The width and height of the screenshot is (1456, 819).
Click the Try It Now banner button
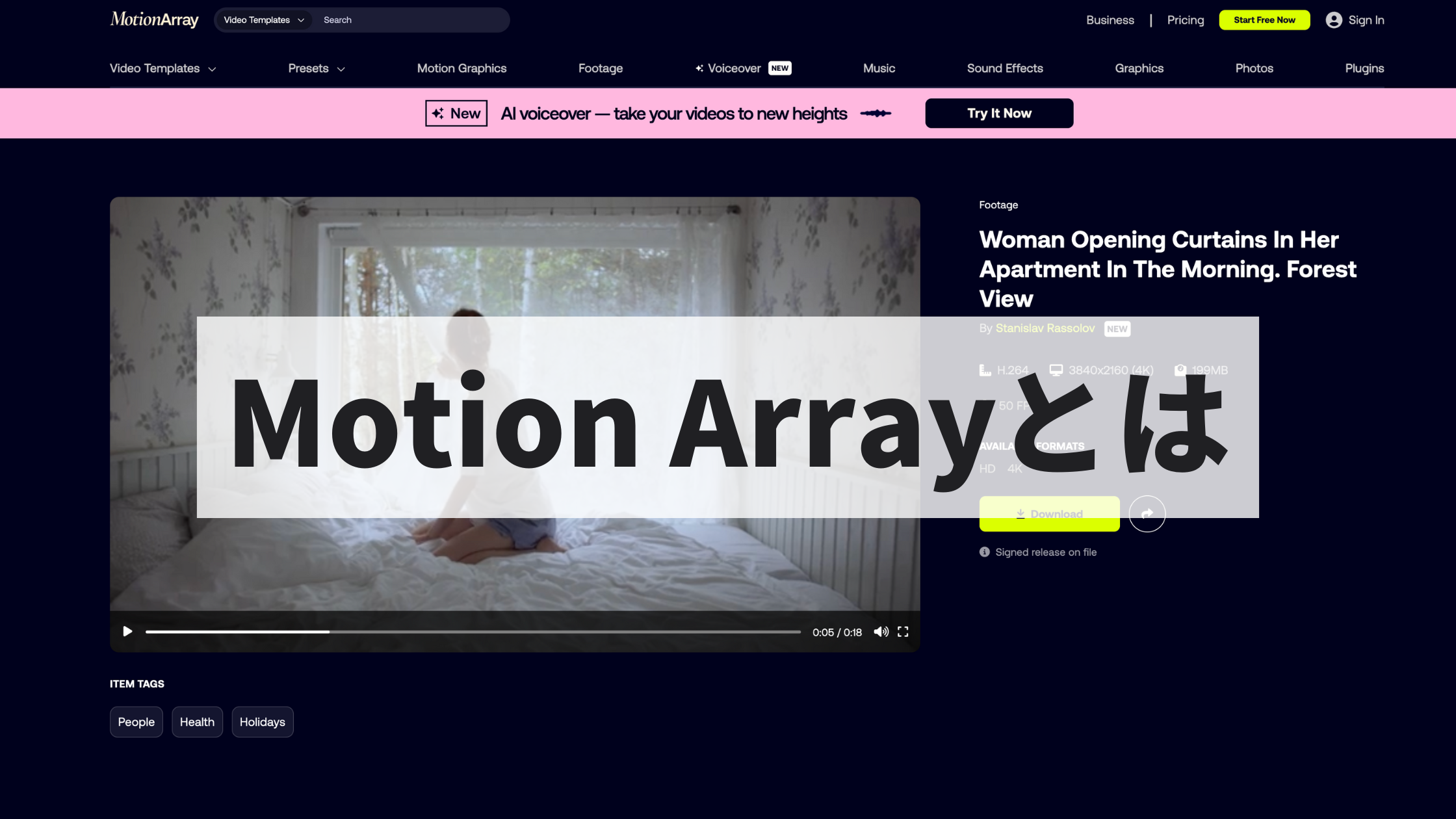coord(999,113)
